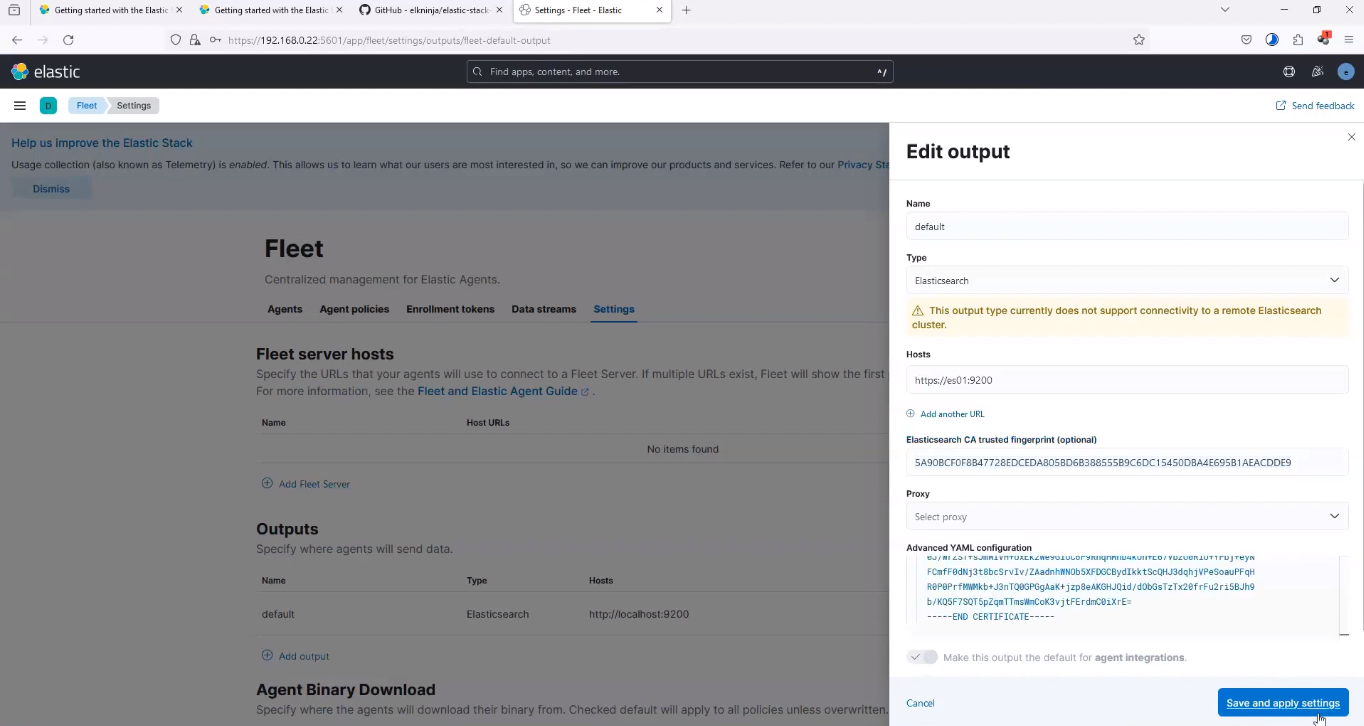Click Cancel in Edit output flyout
1364x726 pixels.
point(920,703)
